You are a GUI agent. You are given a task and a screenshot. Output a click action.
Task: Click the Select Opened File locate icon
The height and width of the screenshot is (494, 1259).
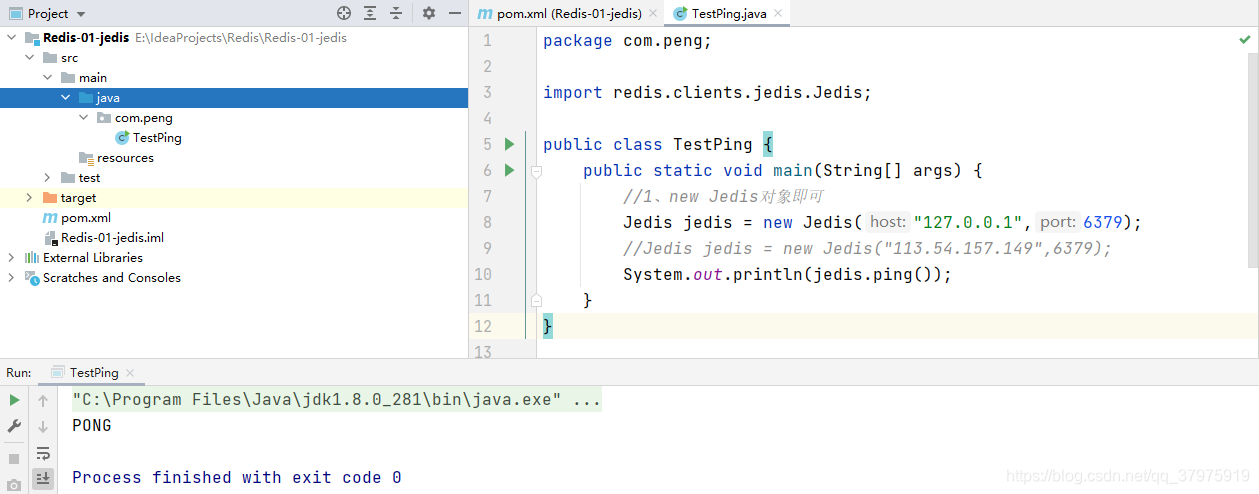point(344,13)
